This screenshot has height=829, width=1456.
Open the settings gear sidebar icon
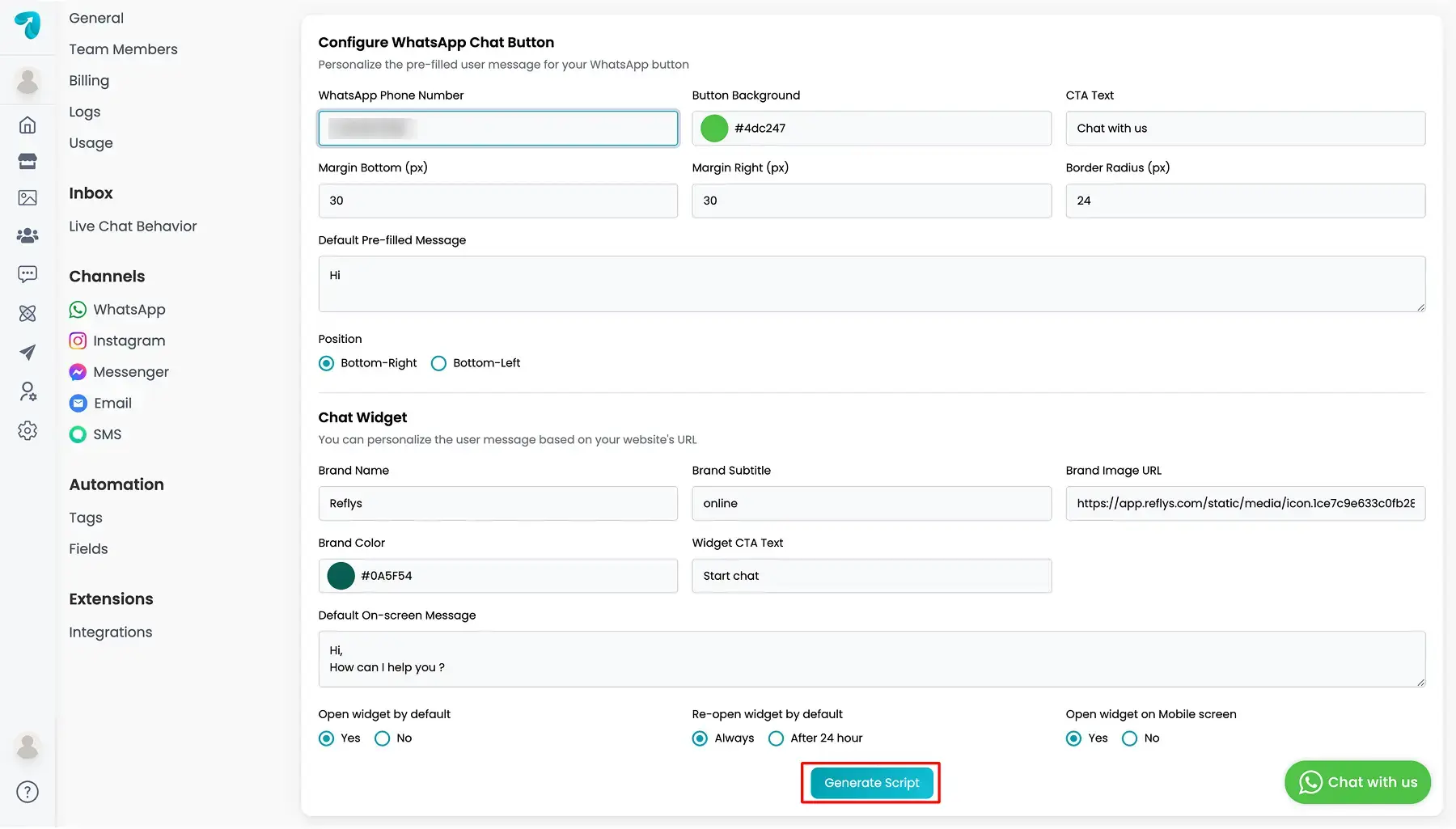pyautogui.click(x=28, y=430)
